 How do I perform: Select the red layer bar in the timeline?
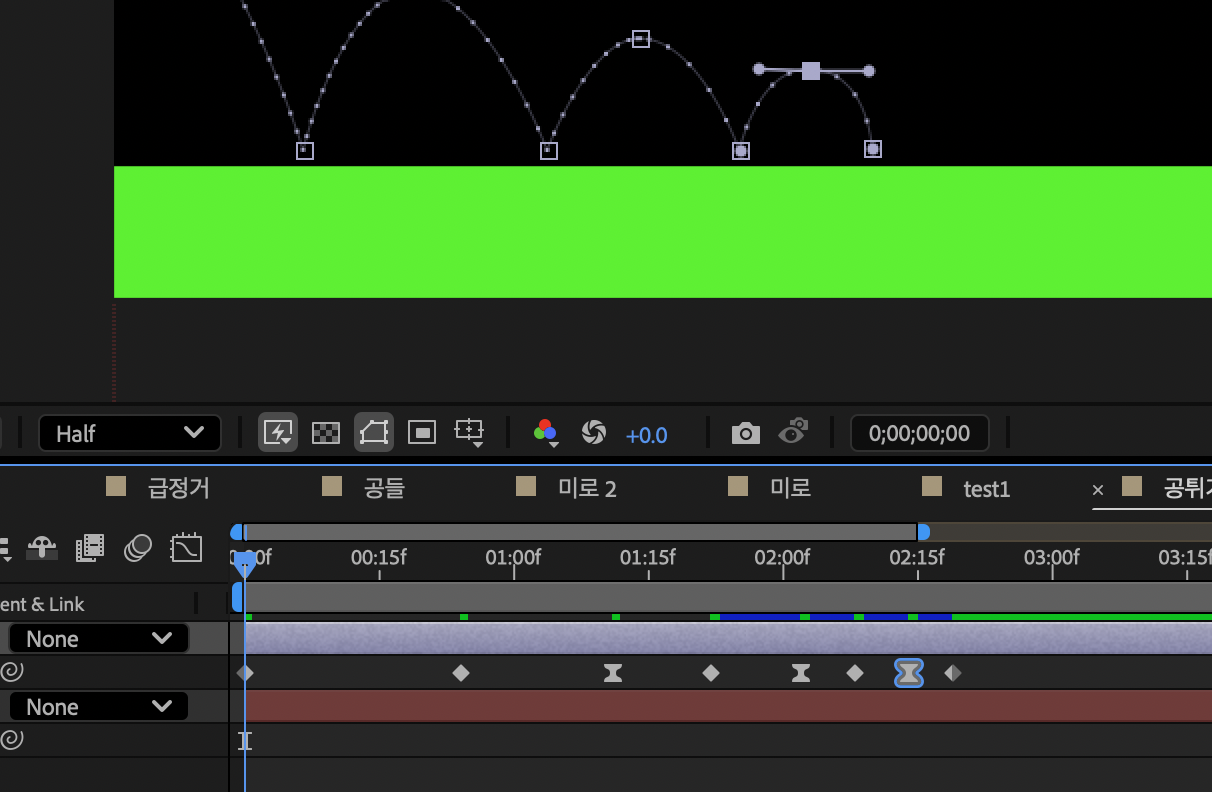[728, 706]
